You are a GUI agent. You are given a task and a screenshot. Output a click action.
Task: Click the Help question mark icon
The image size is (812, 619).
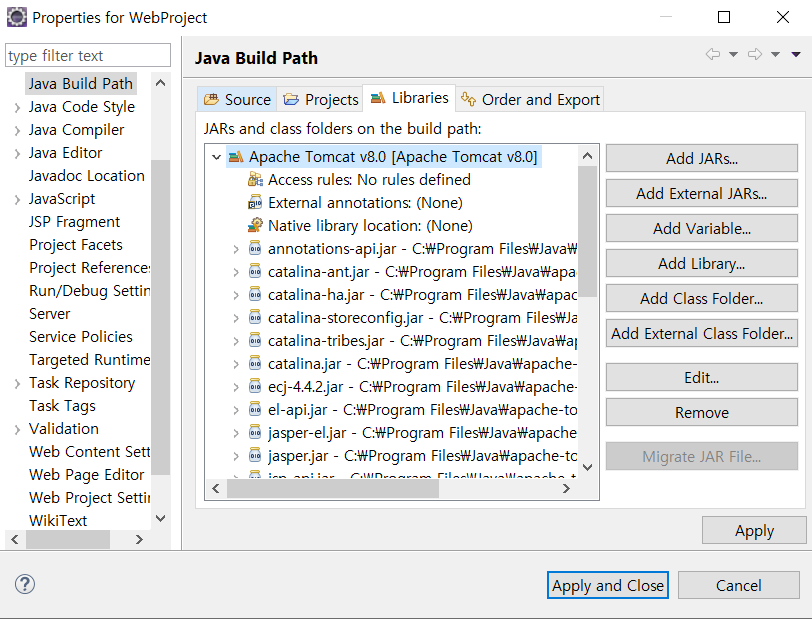24,584
